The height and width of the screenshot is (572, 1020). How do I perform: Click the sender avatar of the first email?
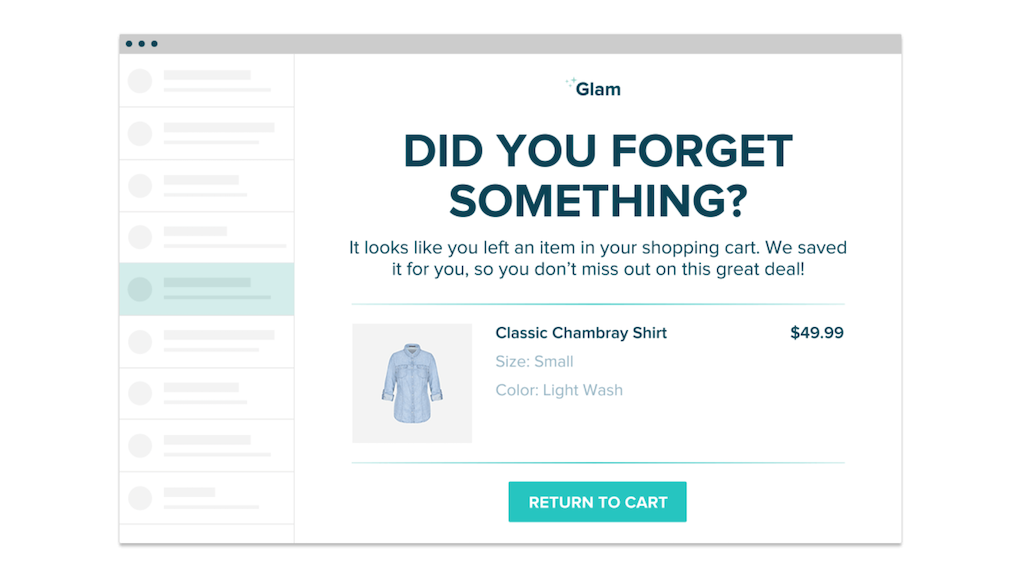point(140,81)
